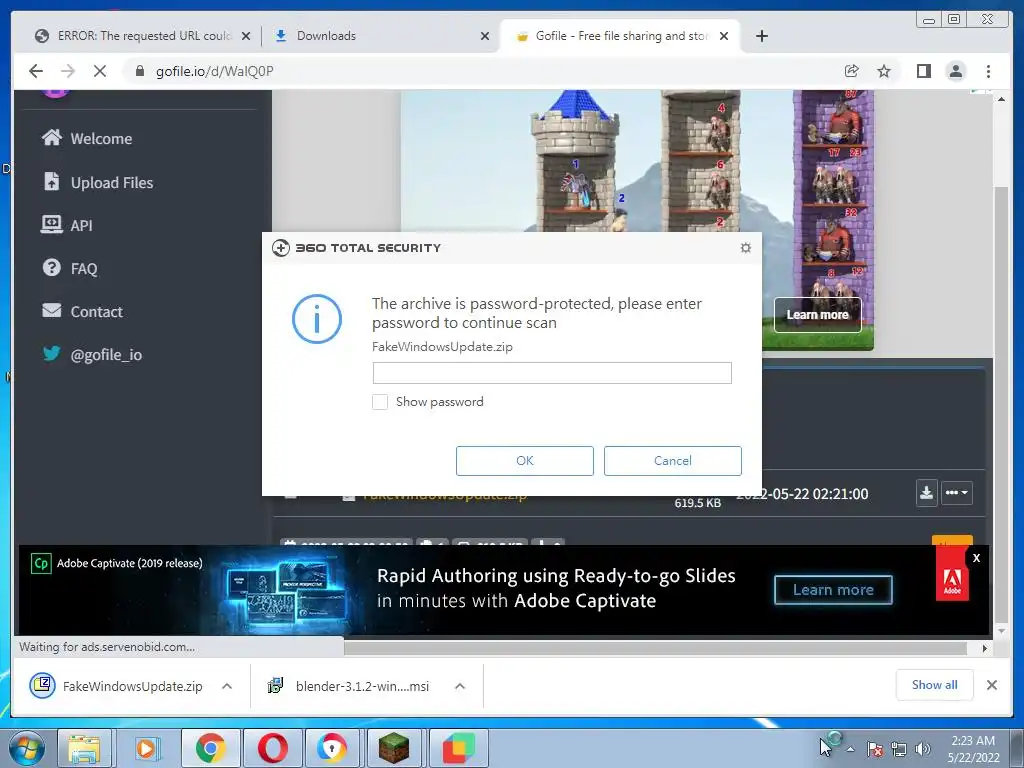Image resolution: width=1024 pixels, height=768 pixels.
Task: Open the Chrome profile menu
Action: [x=955, y=71]
